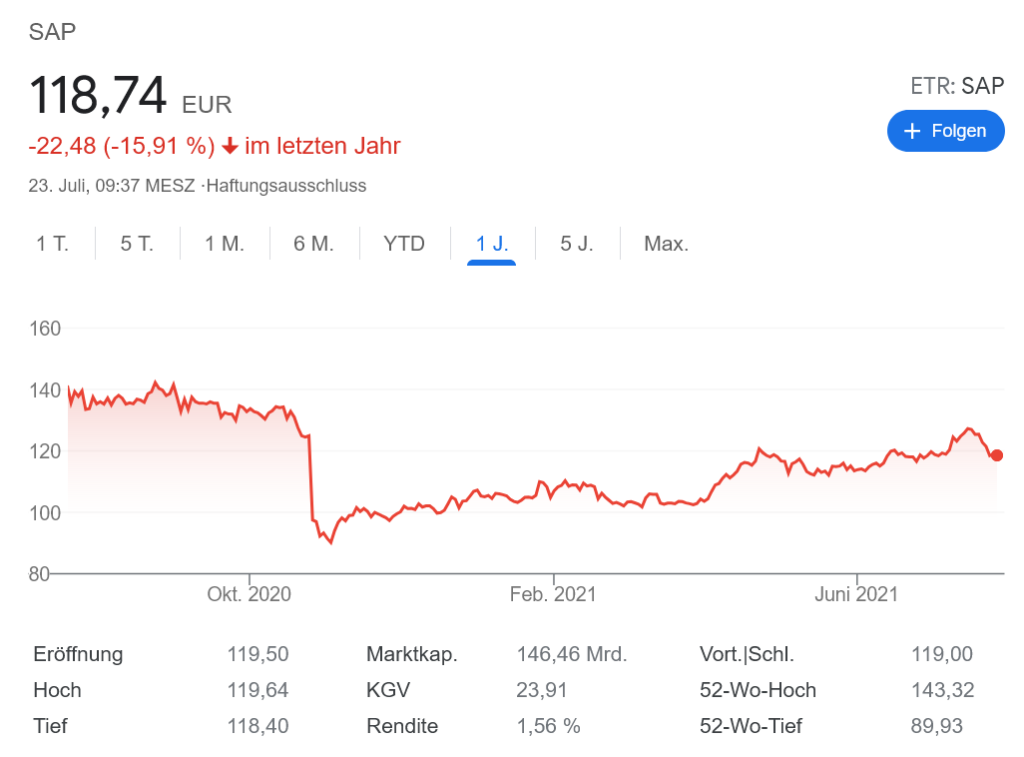Click the Marktkap. value 146,46 Mrd.

point(571,654)
